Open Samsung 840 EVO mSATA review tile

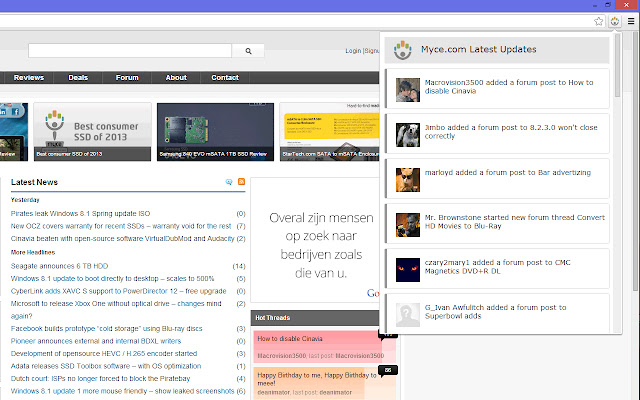click(x=216, y=132)
